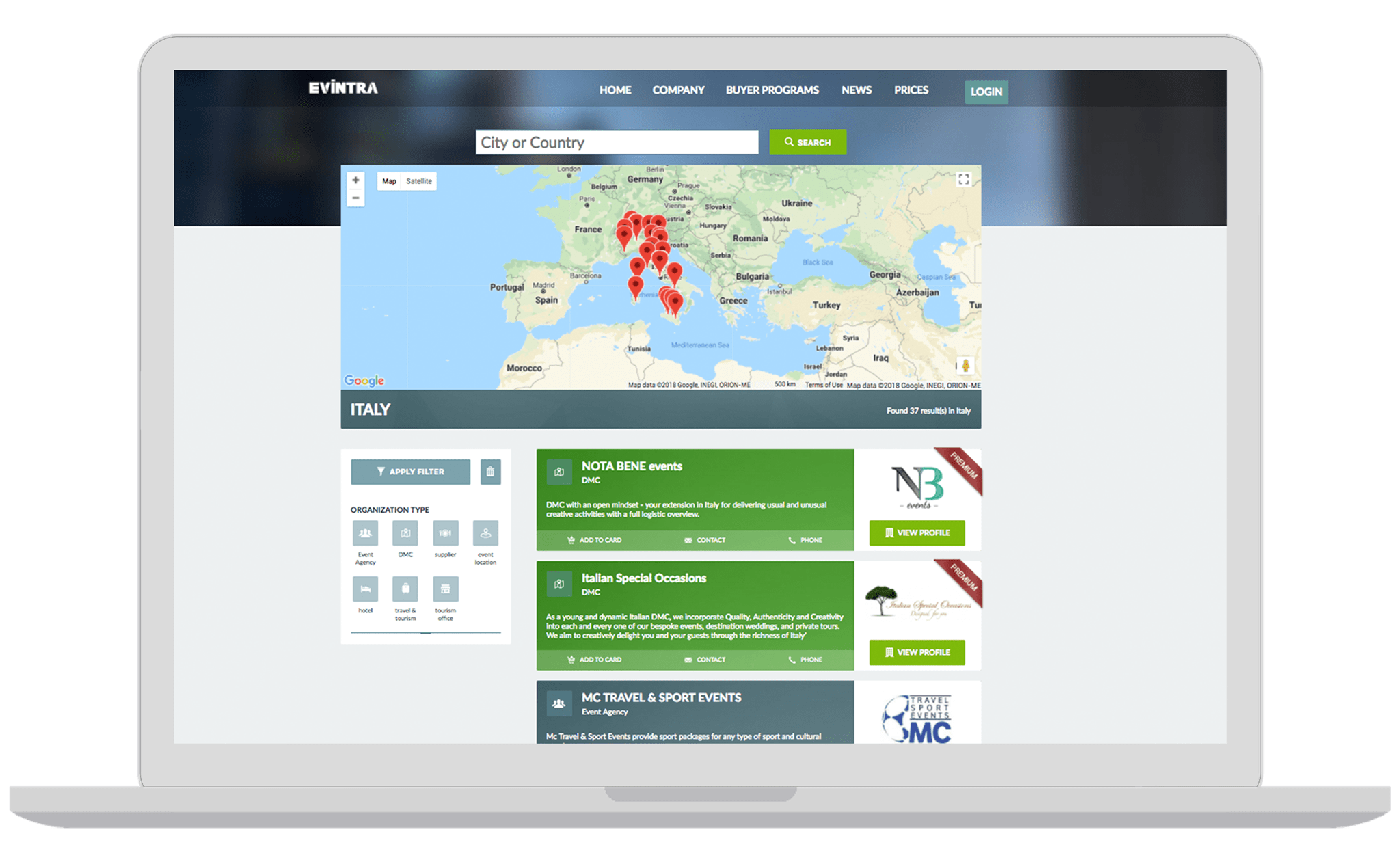Switch map to Map view
Screen dimensions: 1400x862
pyautogui.click(x=389, y=181)
